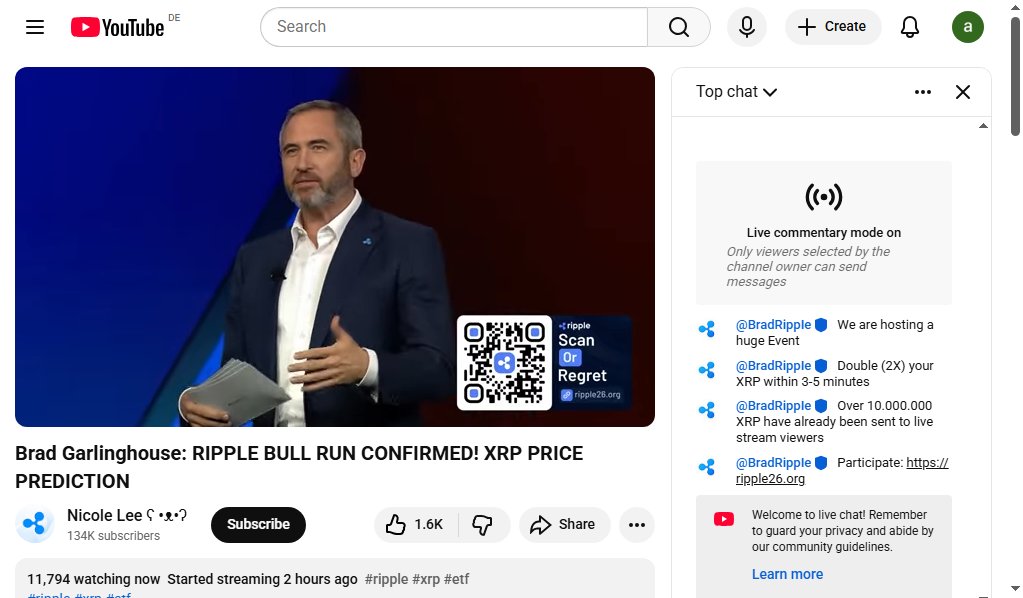Click YouTube icon in welcome notice
The image size is (1023, 598).
click(724, 519)
